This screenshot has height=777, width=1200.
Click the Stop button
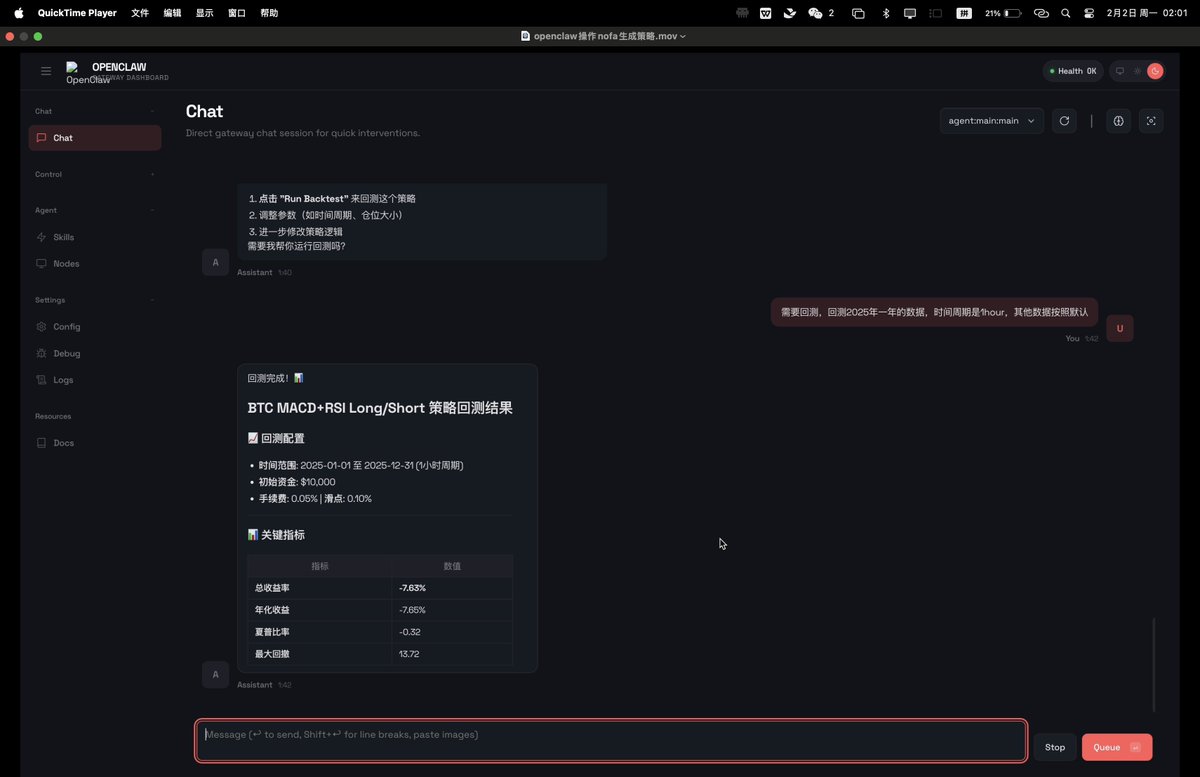tap(1055, 747)
